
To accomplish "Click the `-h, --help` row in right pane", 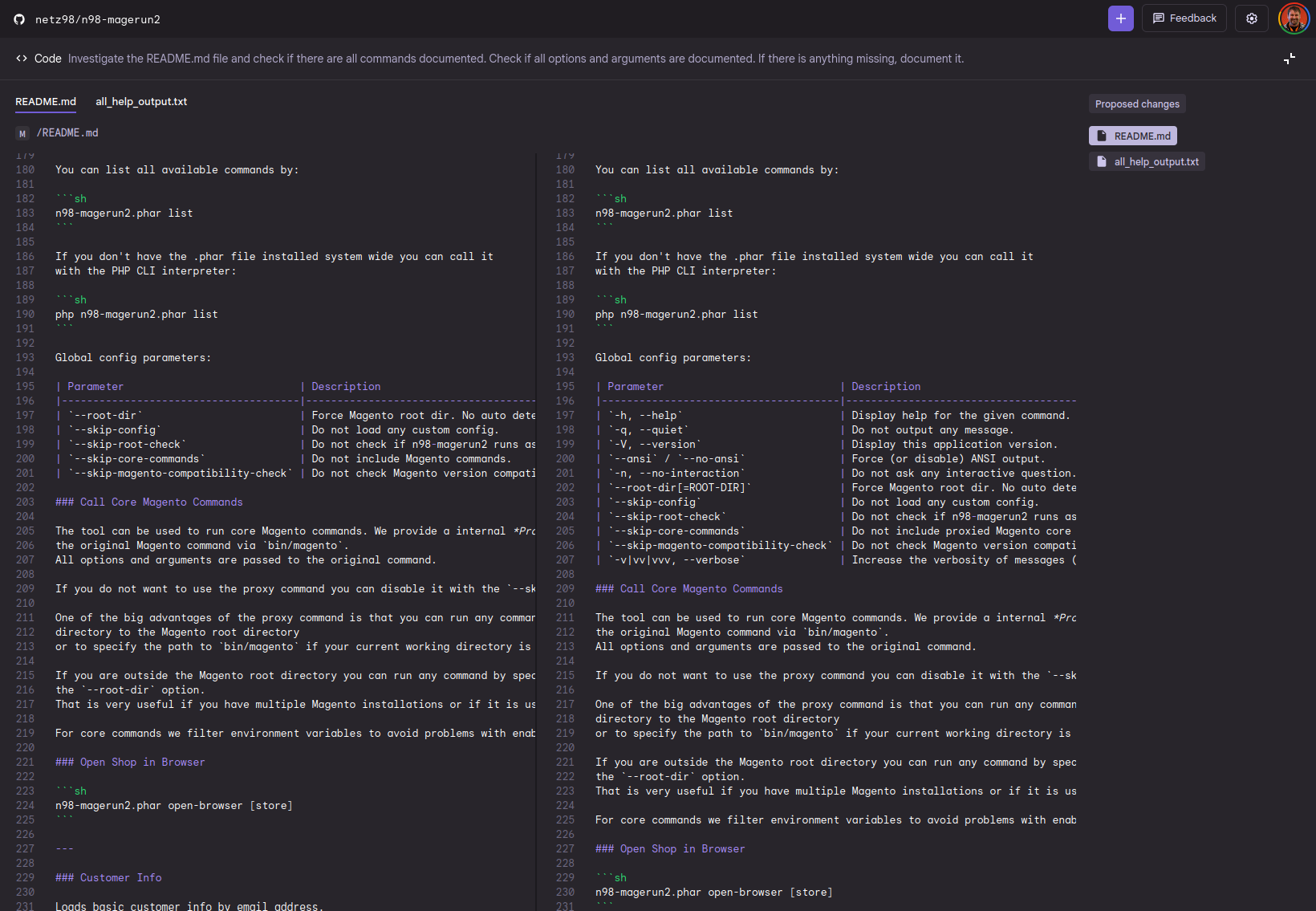I will [x=835, y=416].
